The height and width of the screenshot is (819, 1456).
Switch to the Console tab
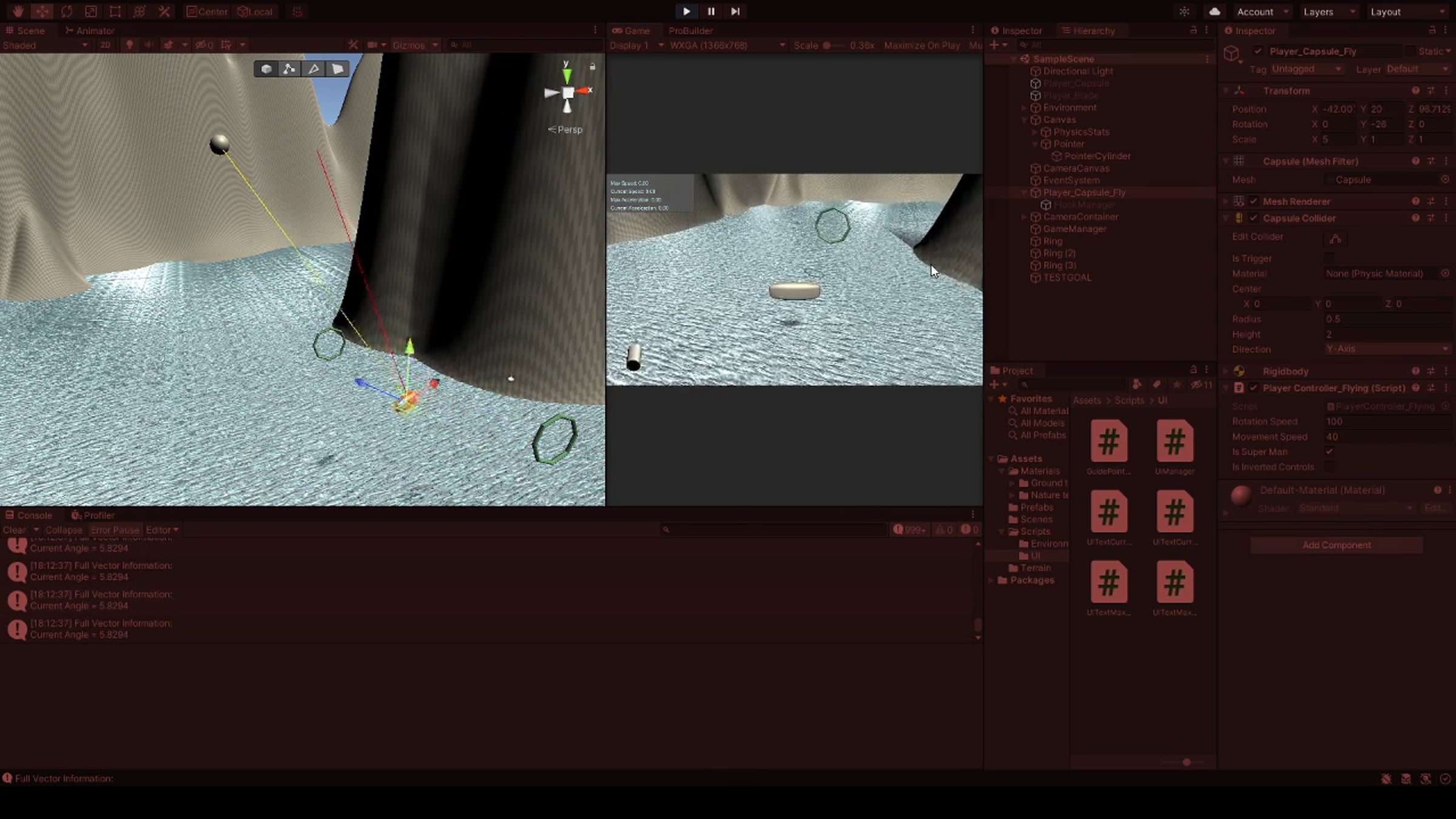29,515
